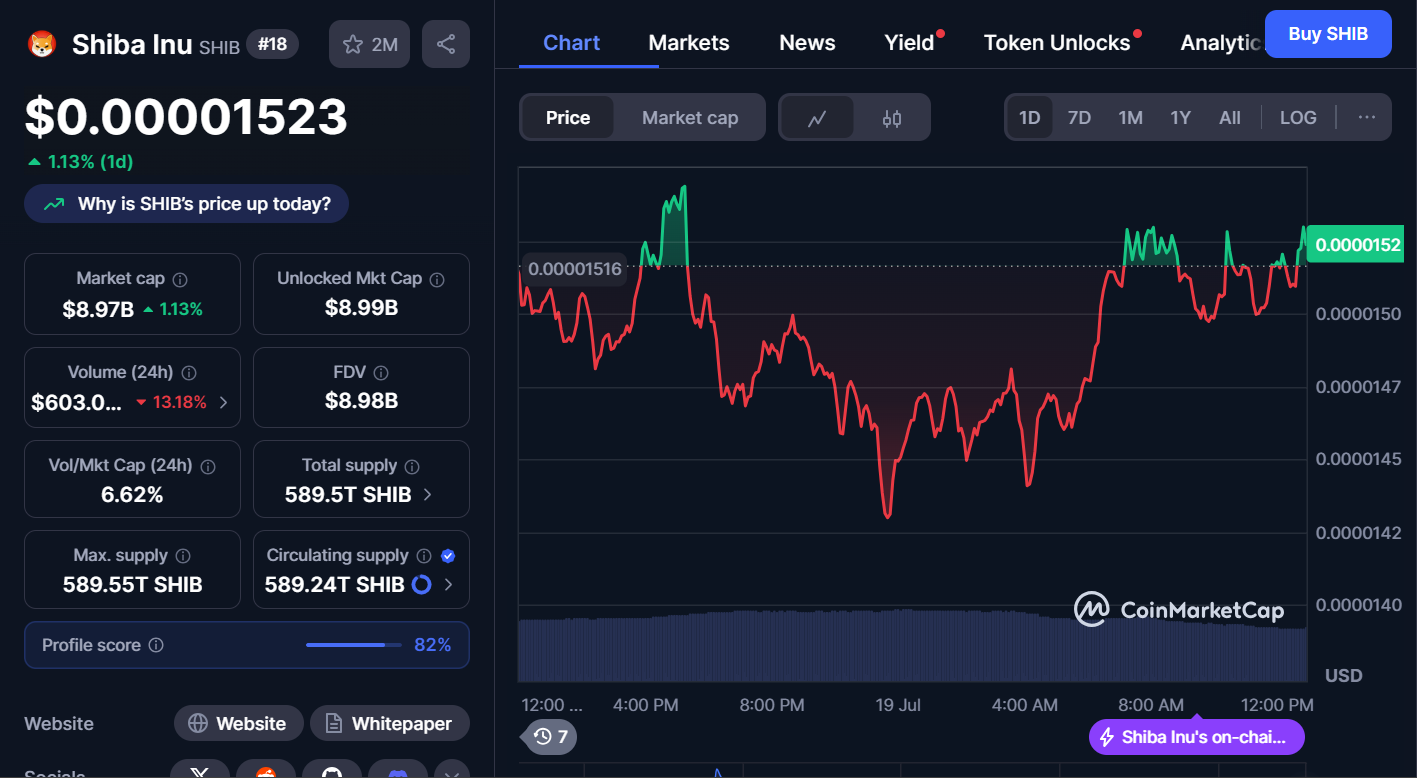Image resolution: width=1417 pixels, height=778 pixels.
Task: Click the document icon in Whitepaper button
Action: [333, 723]
